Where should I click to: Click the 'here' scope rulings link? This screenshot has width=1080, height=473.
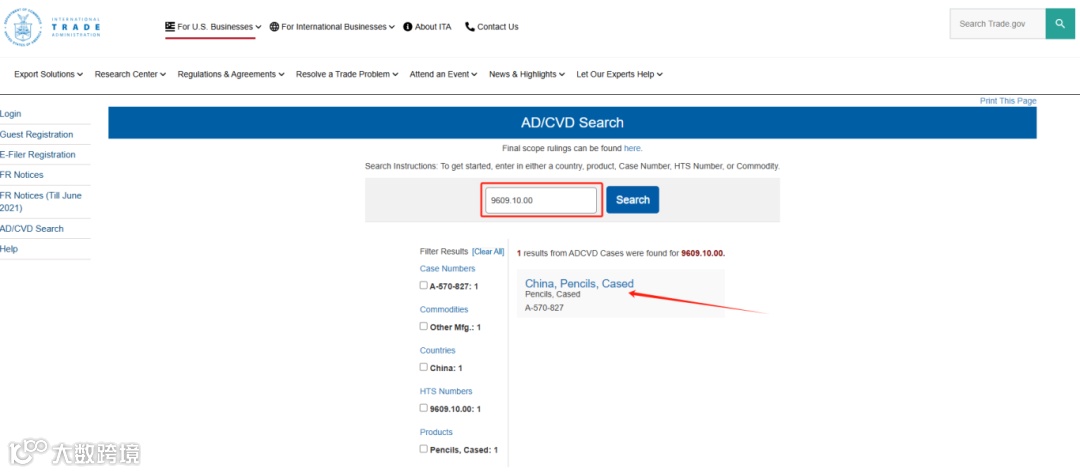click(632, 148)
